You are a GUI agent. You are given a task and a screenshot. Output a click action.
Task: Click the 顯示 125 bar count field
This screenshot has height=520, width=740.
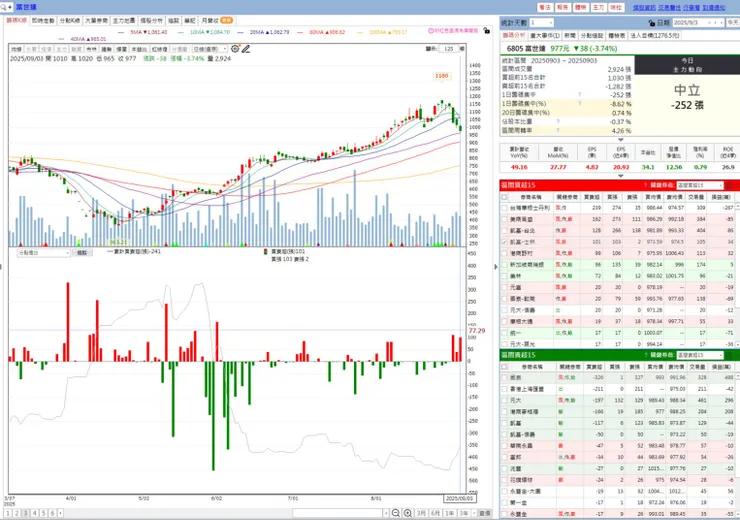pyautogui.click(x=450, y=49)
